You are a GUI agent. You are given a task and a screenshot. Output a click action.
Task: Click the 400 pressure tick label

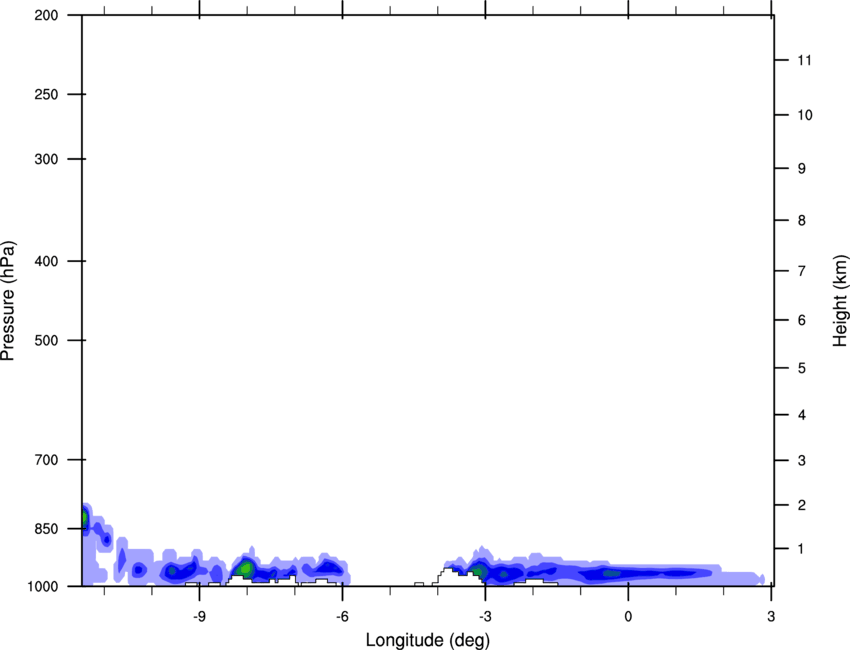click(46, 261)
